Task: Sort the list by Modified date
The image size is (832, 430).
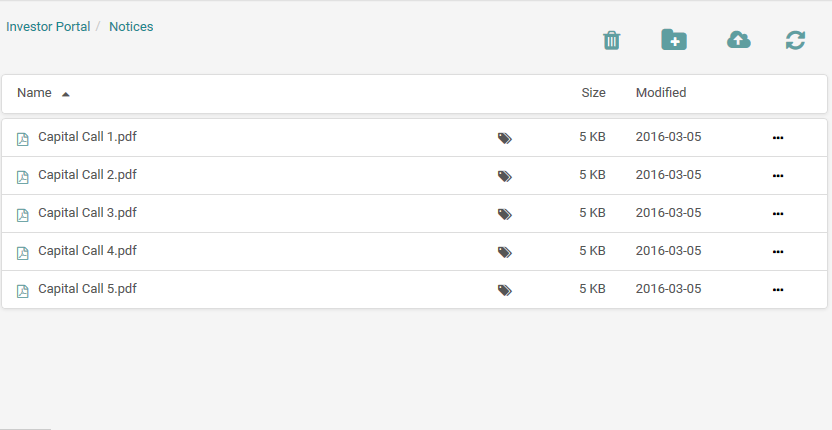Action: pos(661,93)
